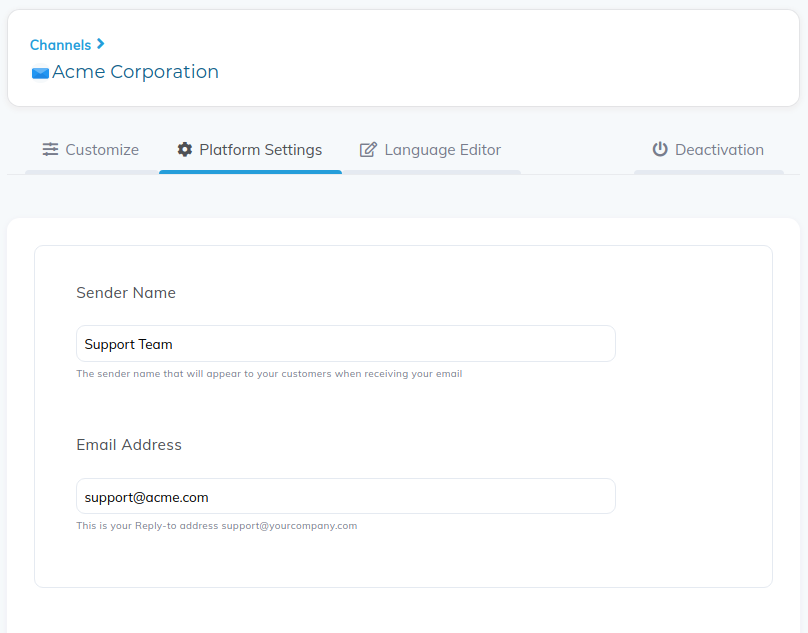808x633 pixels.
Task: Switch to the Customize tab
Action: [91, 149]
